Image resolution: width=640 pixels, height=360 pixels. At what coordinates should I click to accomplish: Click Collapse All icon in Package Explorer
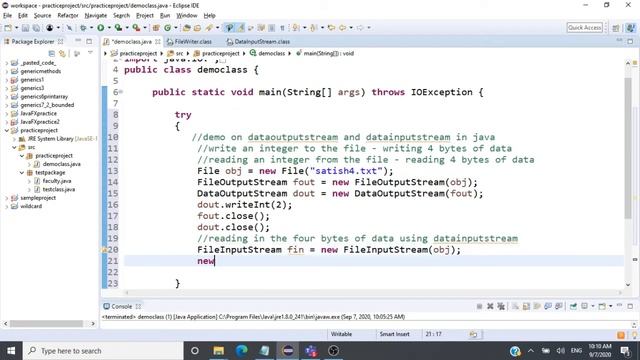(51, 53)
